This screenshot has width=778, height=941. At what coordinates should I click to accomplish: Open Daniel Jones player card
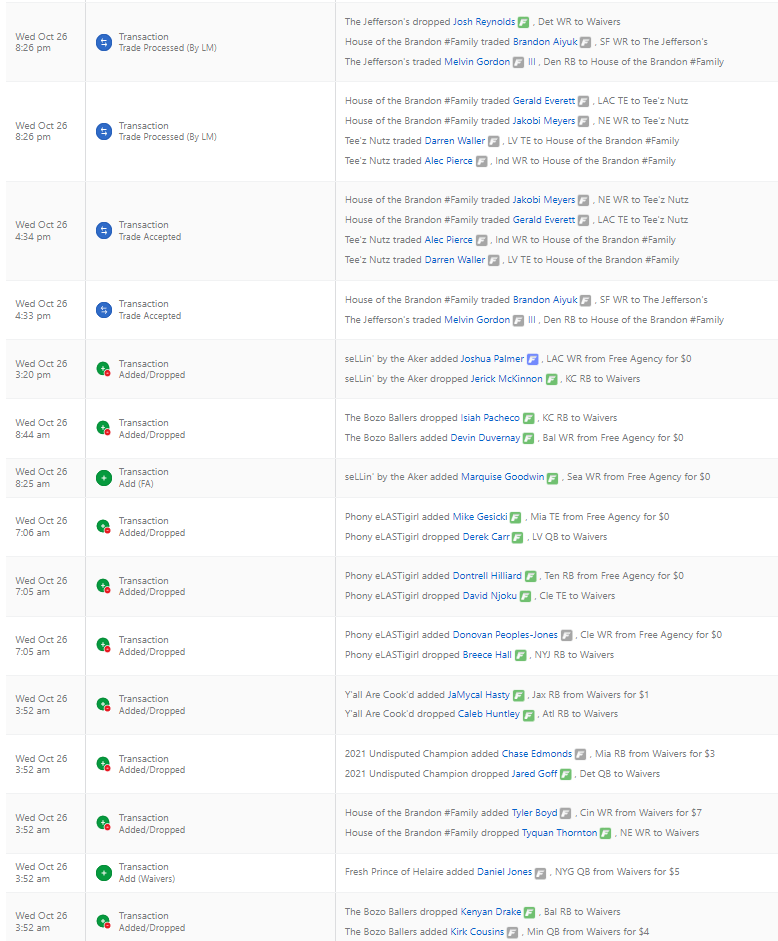(x=504, y=872)
